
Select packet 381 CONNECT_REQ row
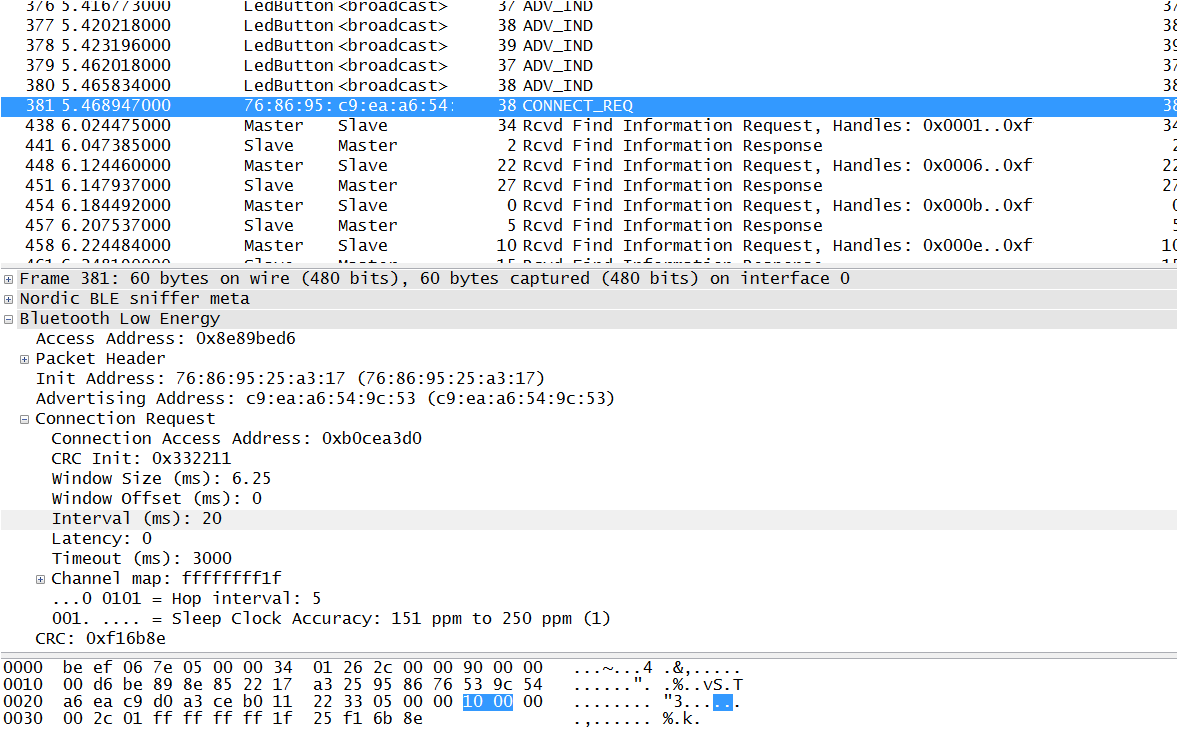(589, 106)
